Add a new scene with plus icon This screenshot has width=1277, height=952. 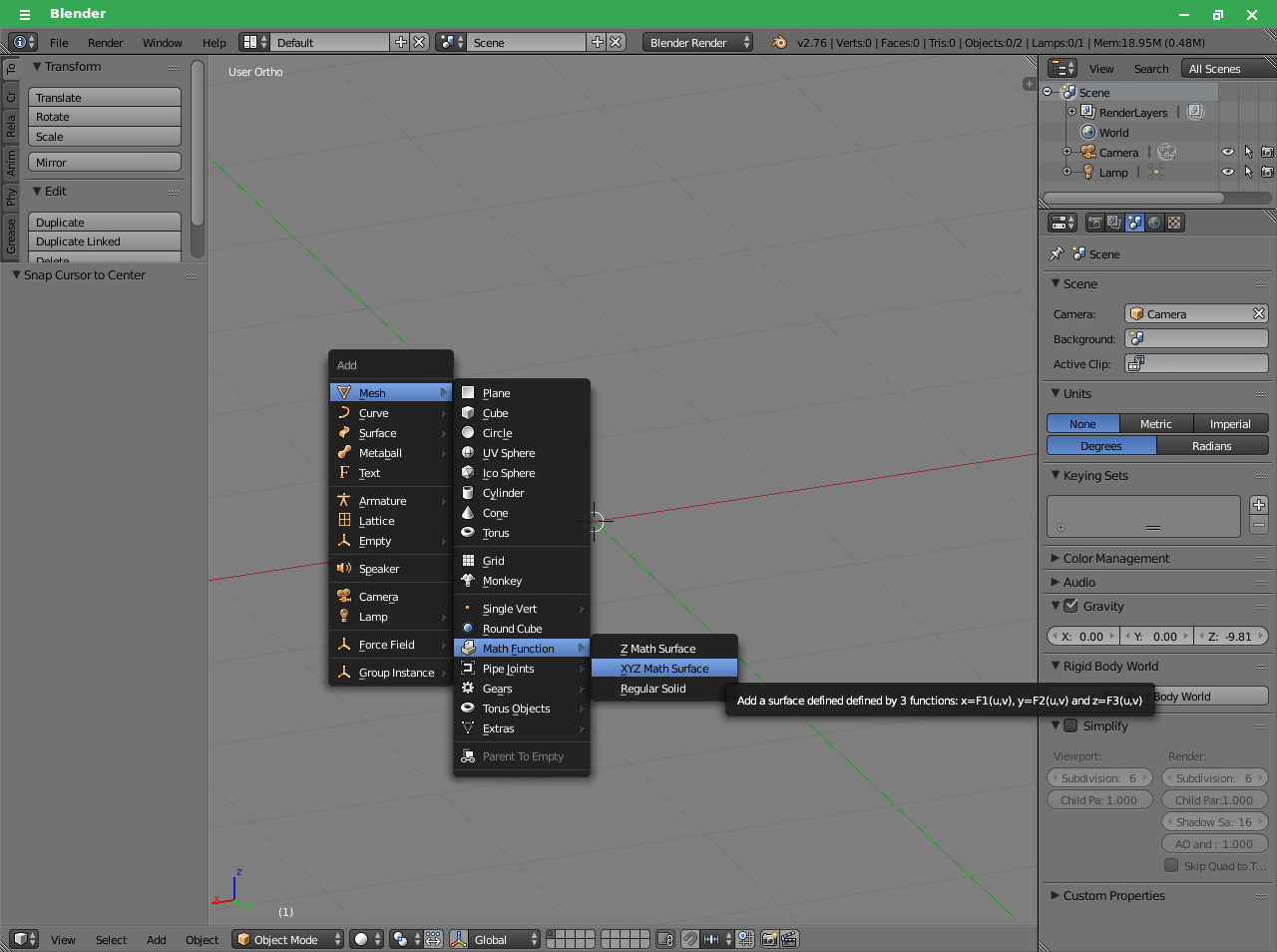(x=598, y=42)
